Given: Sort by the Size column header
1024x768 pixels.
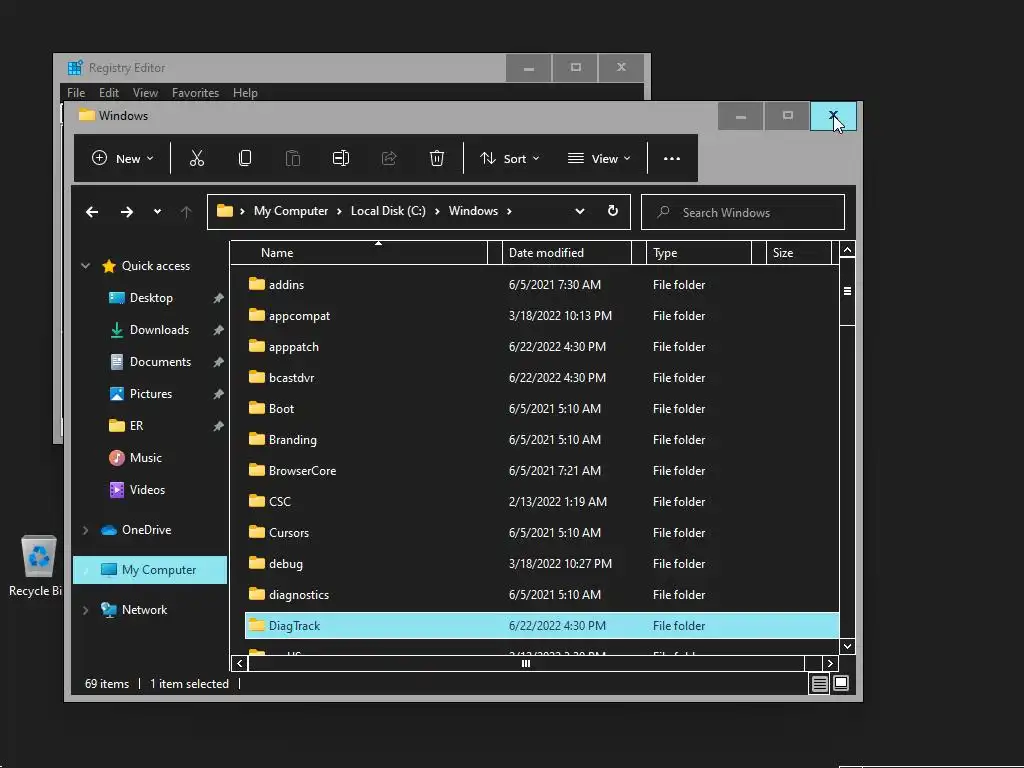Looking at the screenshot, I should click(798, 253).
